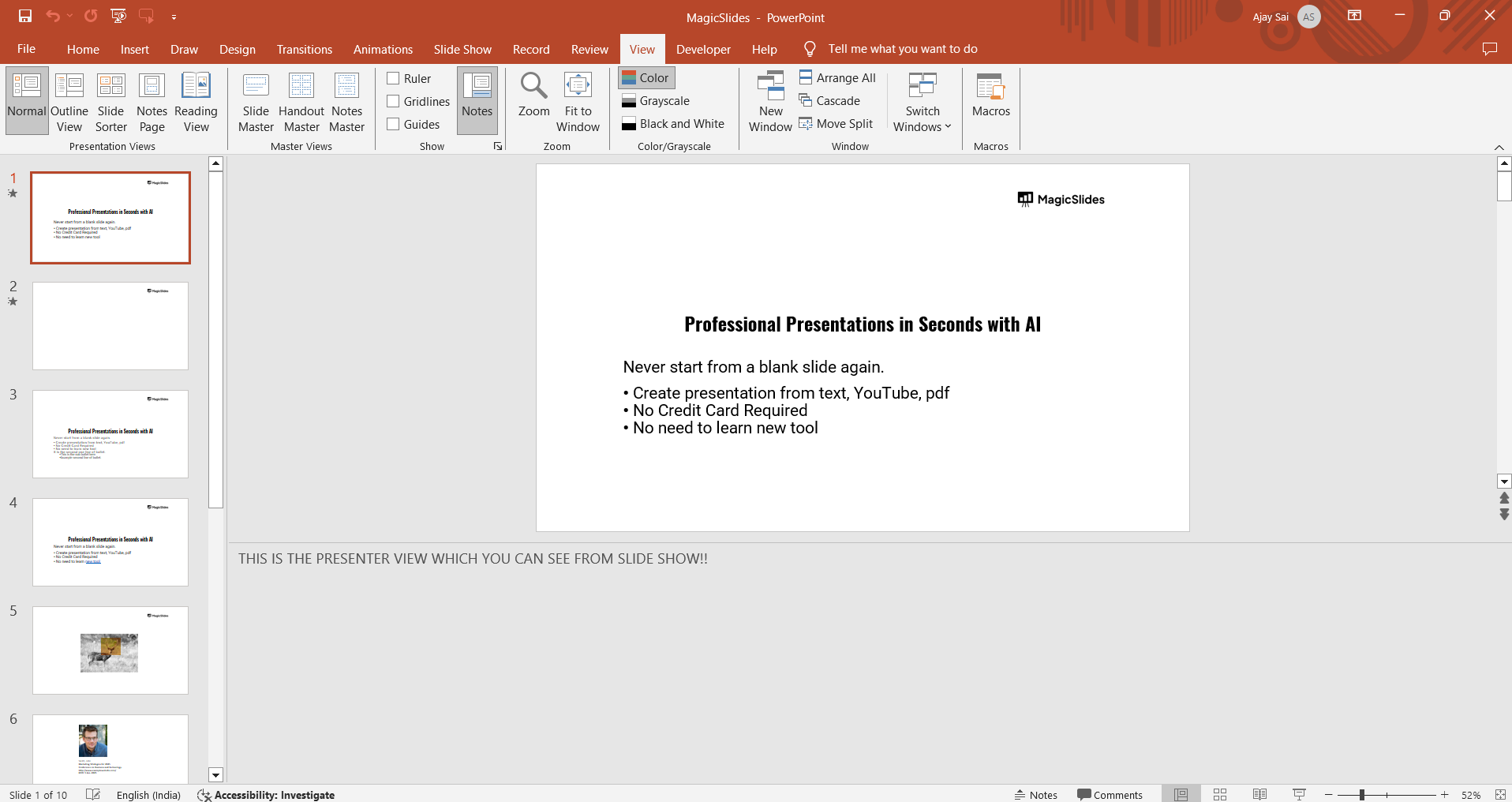
Task: Open the Show group dialog launcher
Action: click(498, 146)
